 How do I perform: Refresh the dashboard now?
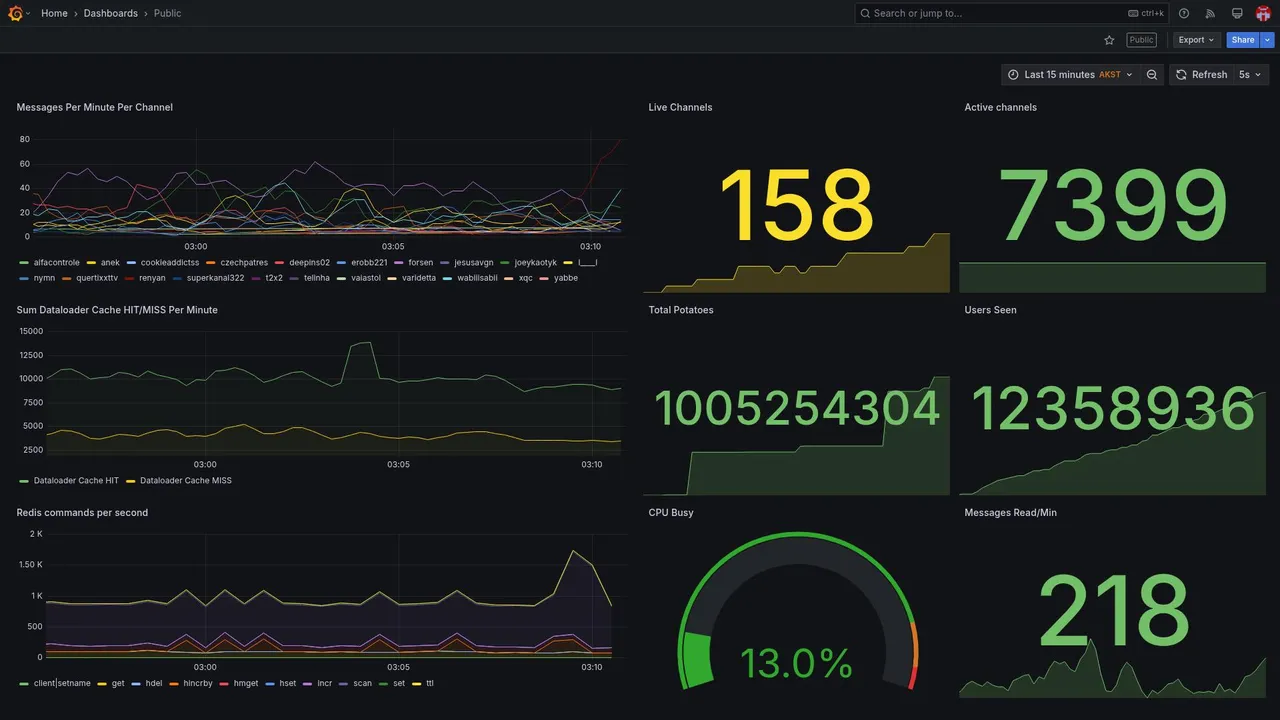(x=1201, y=75)
